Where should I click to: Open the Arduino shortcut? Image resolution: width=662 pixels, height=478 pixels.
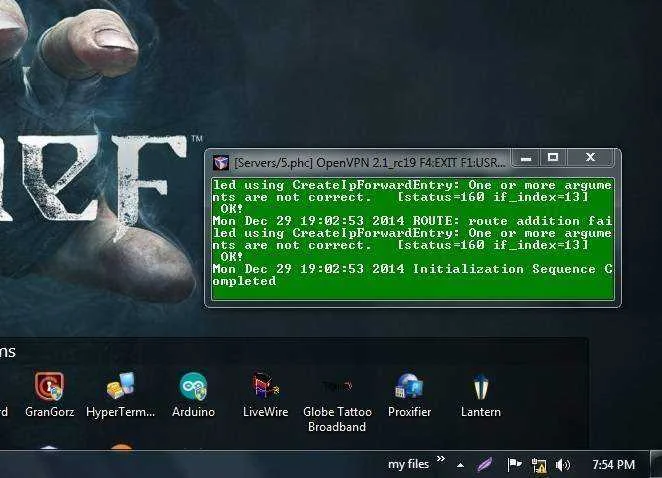pyautogui.click(x=193, y=395)
